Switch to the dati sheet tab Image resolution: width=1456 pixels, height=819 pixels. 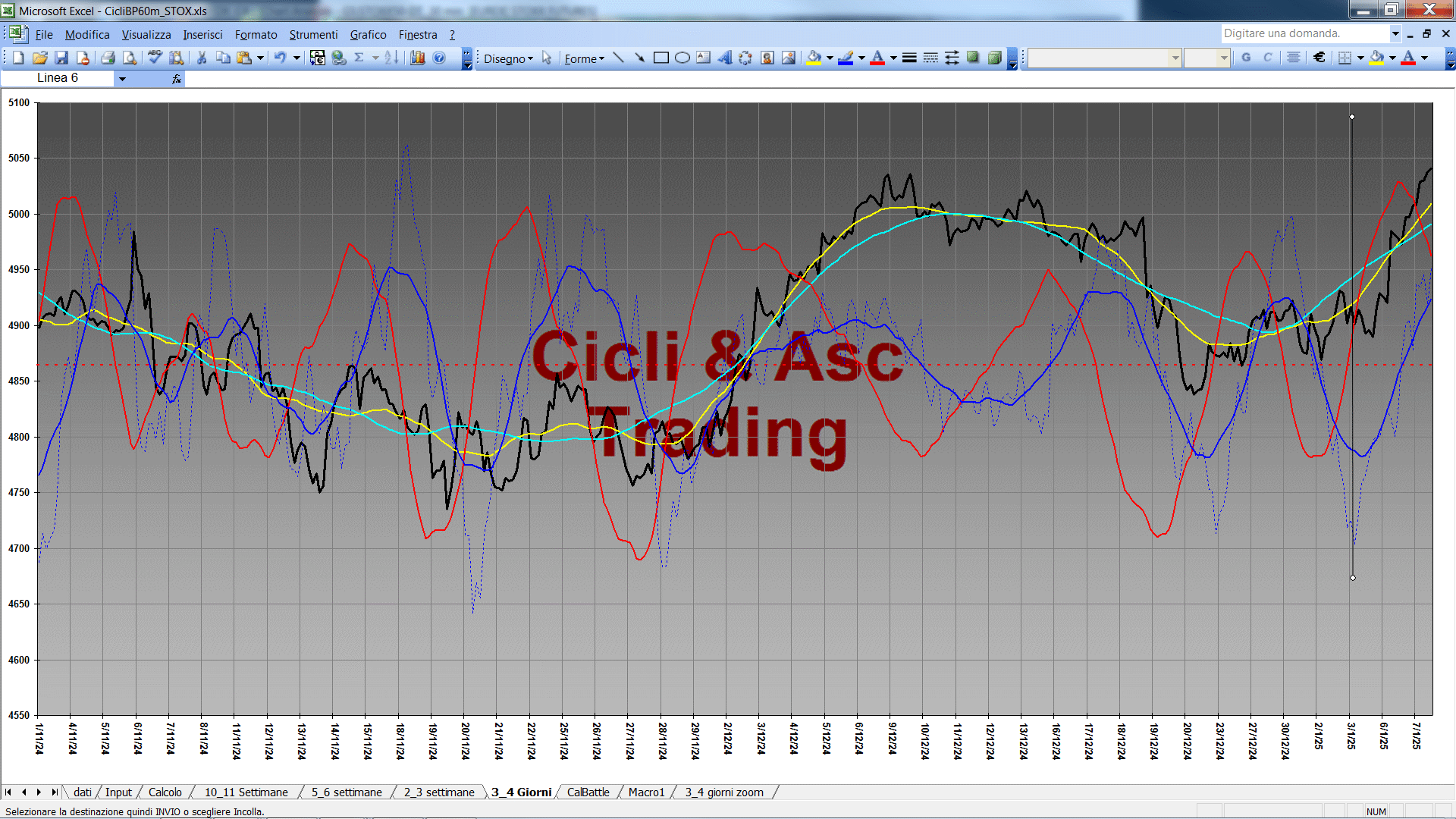coord(82,792)
